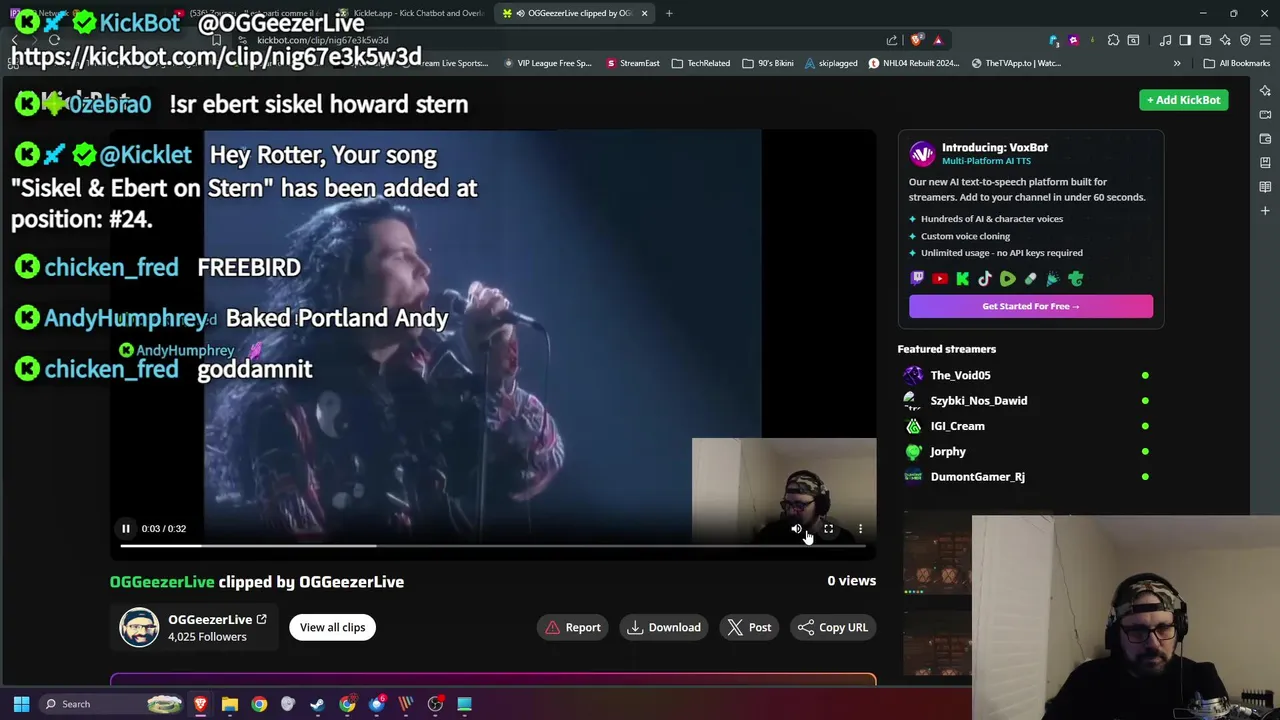
Task: Click the share page icon in address bar
Action: click(x=892, y=40)
